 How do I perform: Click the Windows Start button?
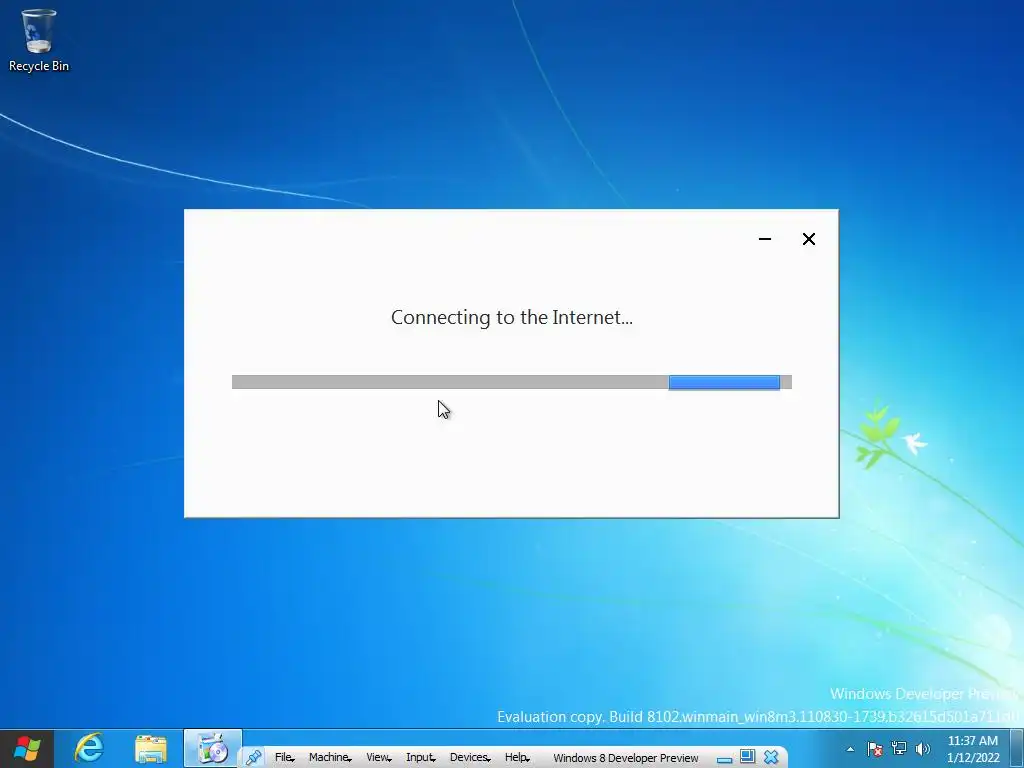point(27,748)
